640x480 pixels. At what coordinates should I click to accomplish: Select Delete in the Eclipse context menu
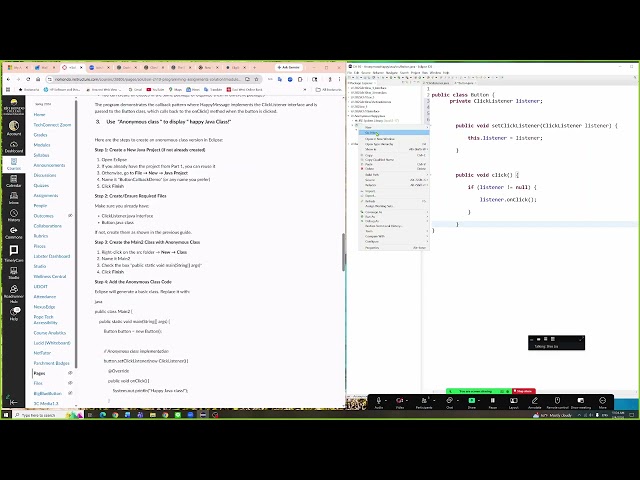tap(394, 169)
